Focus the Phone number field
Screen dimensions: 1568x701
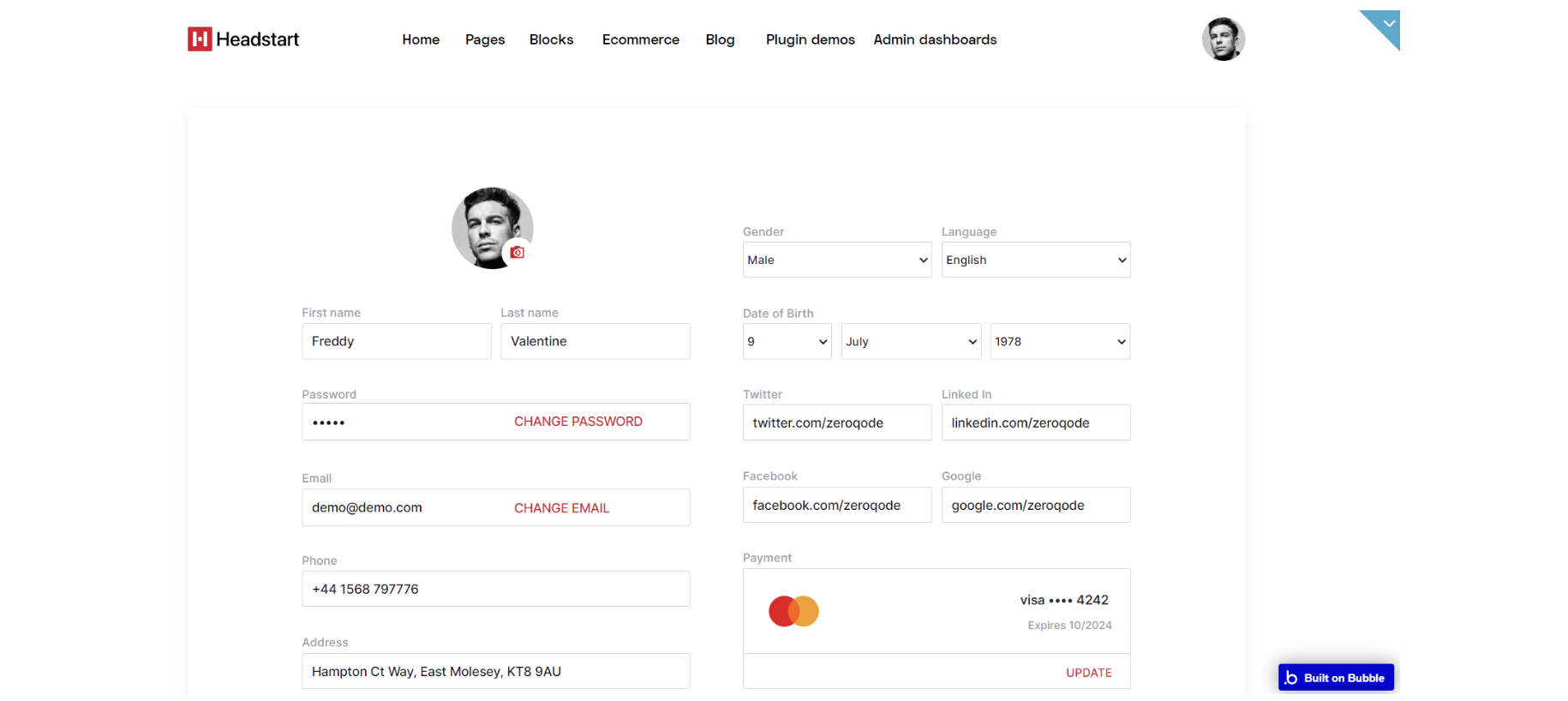tap(495, 589)
